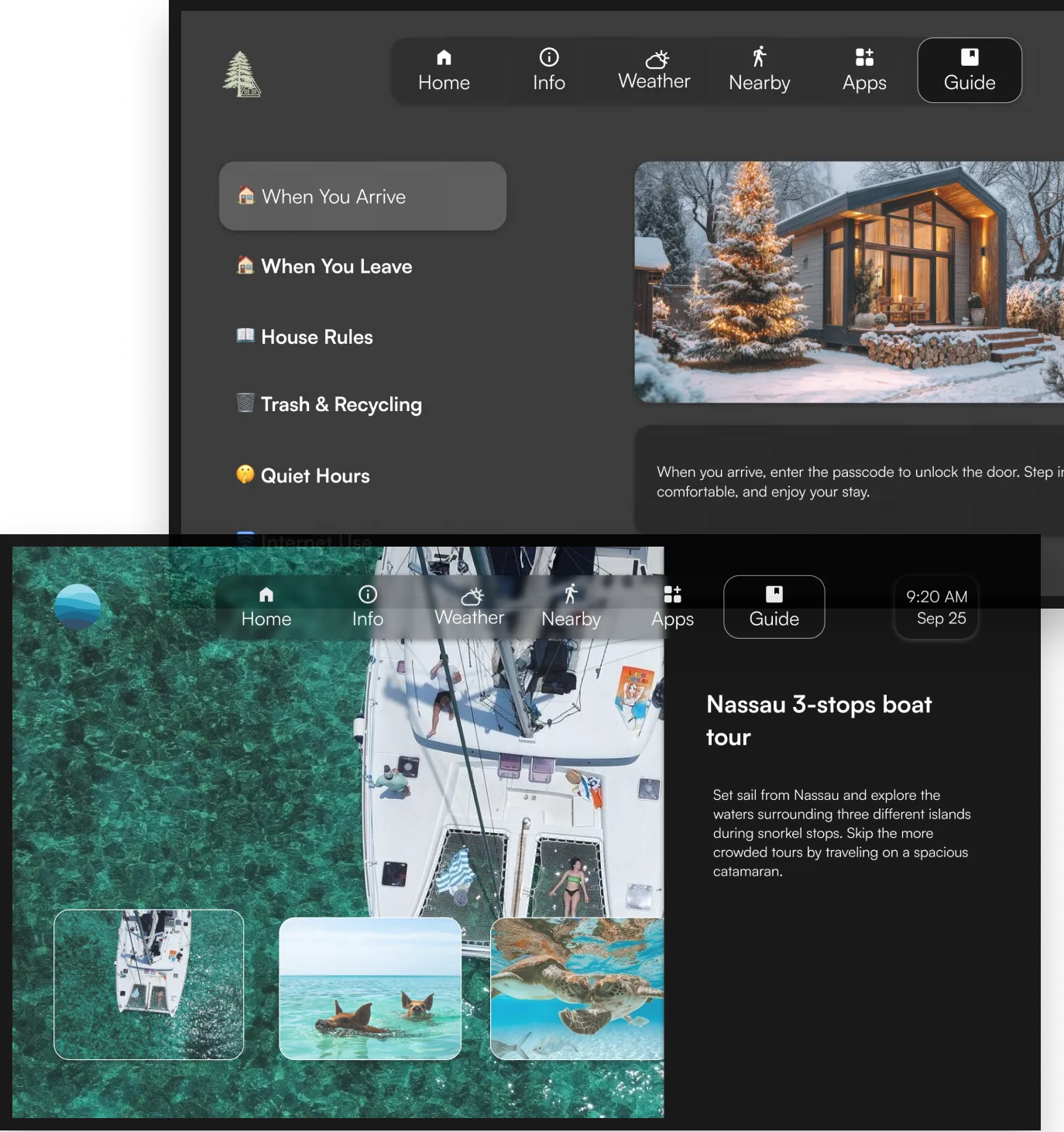Click the arrival passcode instructions text

860,482
